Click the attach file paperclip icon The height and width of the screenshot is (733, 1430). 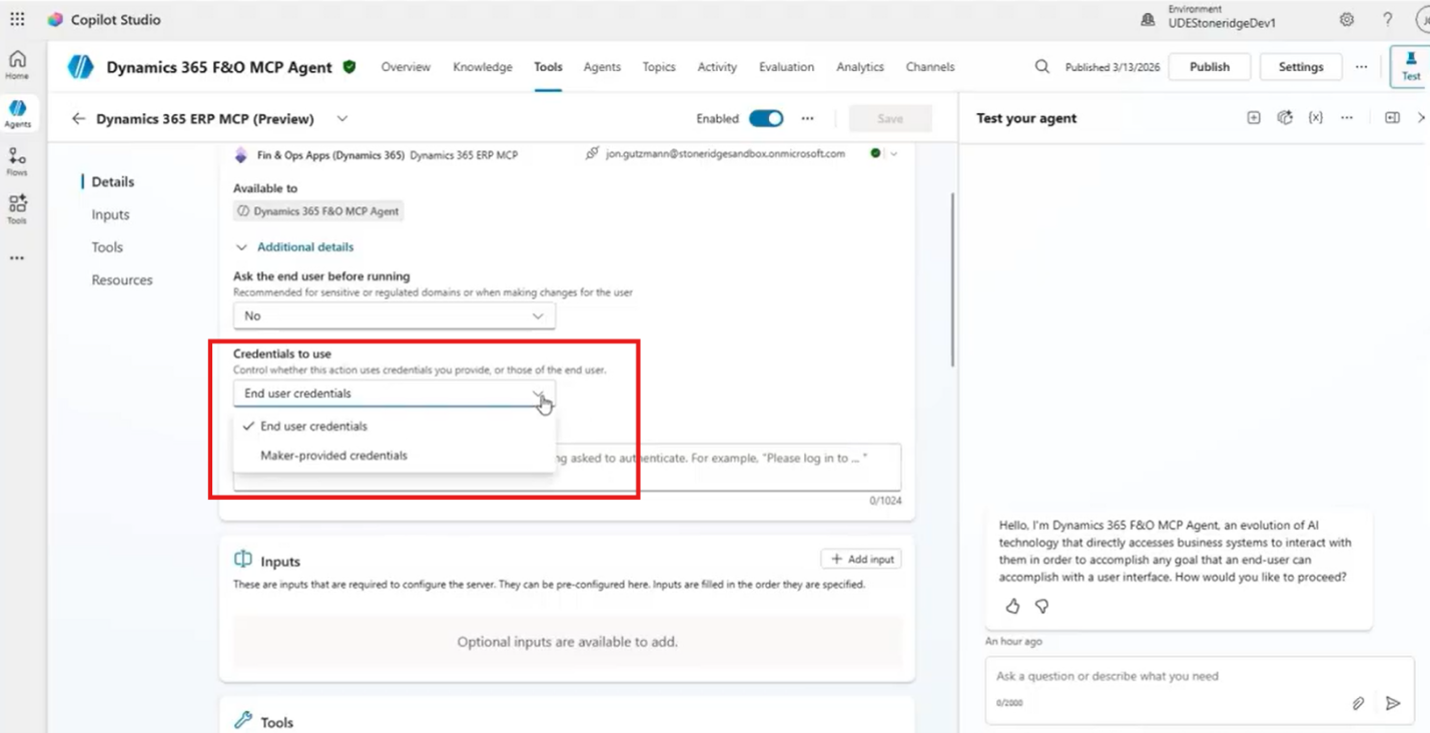click(1358, 703)
